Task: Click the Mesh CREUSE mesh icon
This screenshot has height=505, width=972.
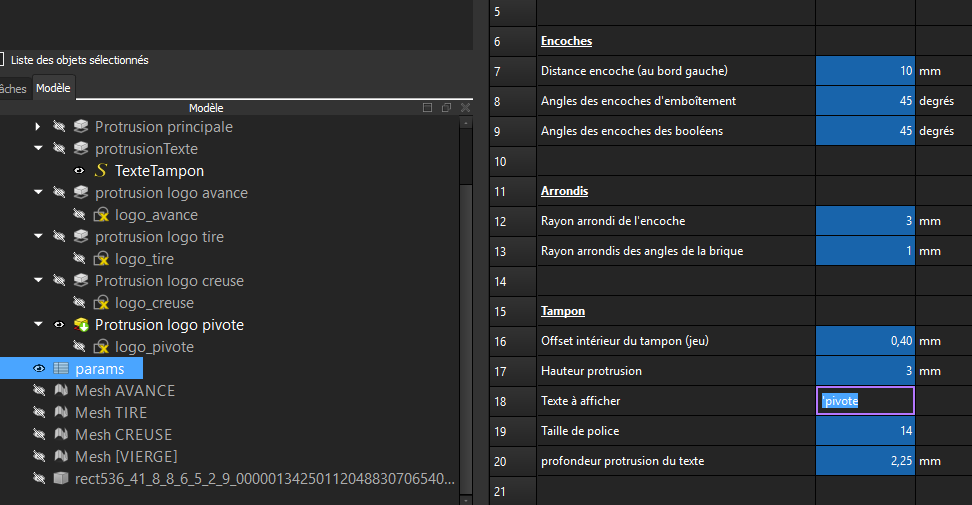Action: pyautogui.click(x=61, y=434)
